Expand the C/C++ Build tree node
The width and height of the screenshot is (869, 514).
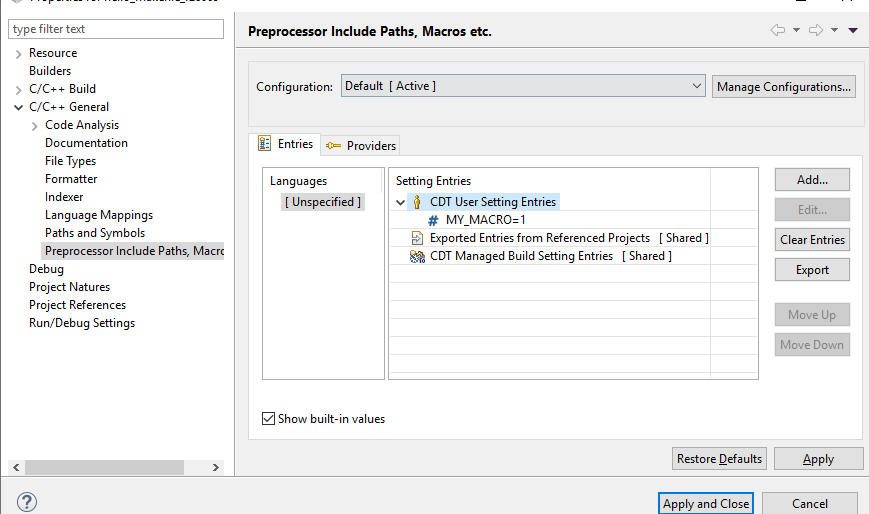coord(19,89)
